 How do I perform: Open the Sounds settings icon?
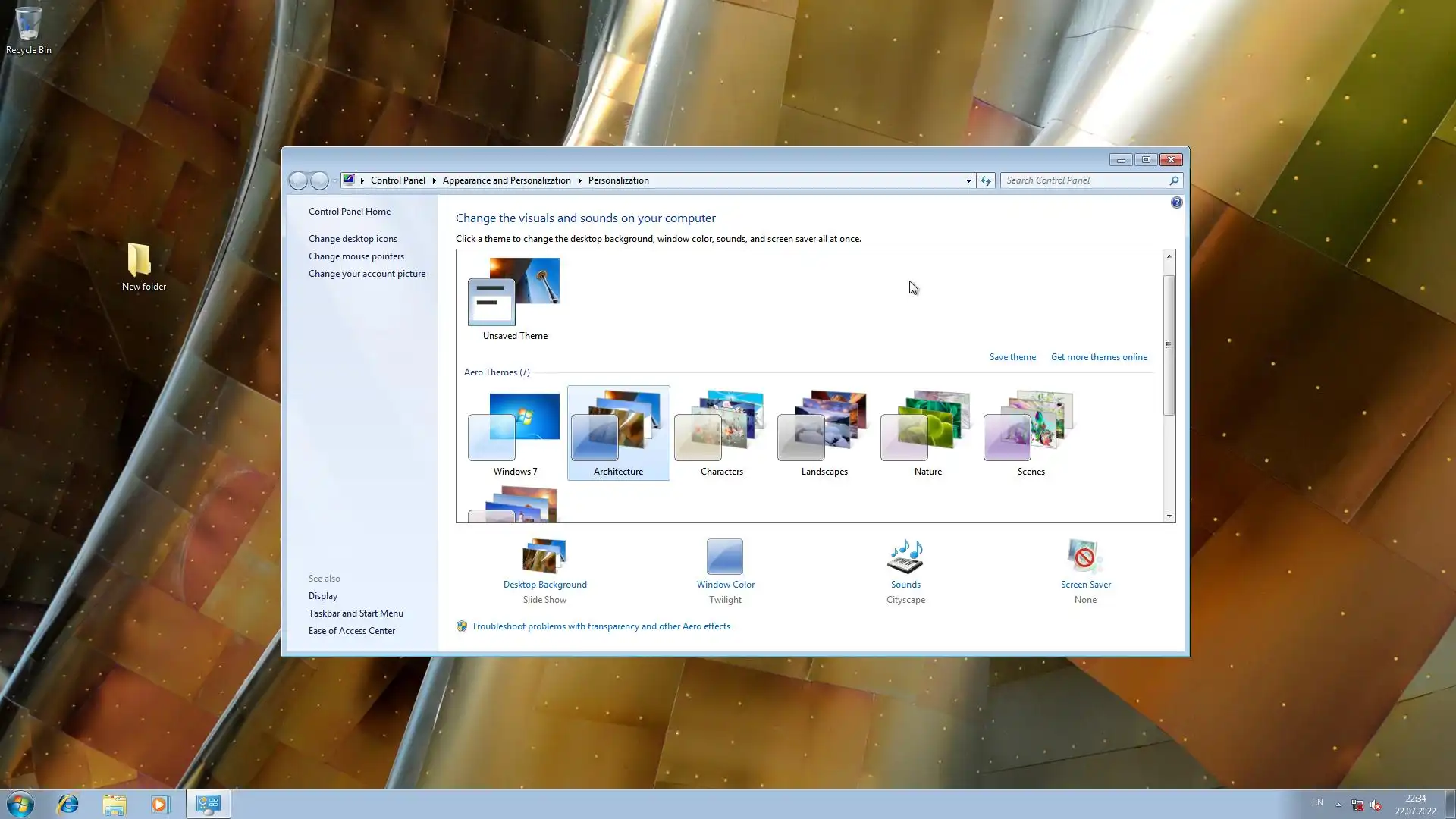905,557
